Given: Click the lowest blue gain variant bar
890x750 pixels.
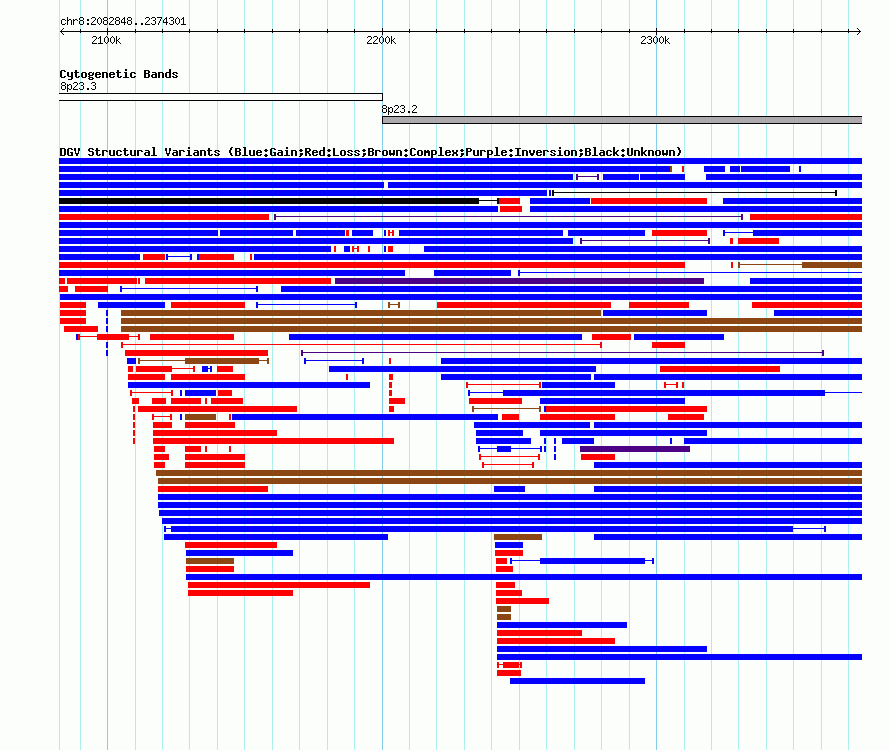Looking at the screenshot, I should [x=577, y=681].
